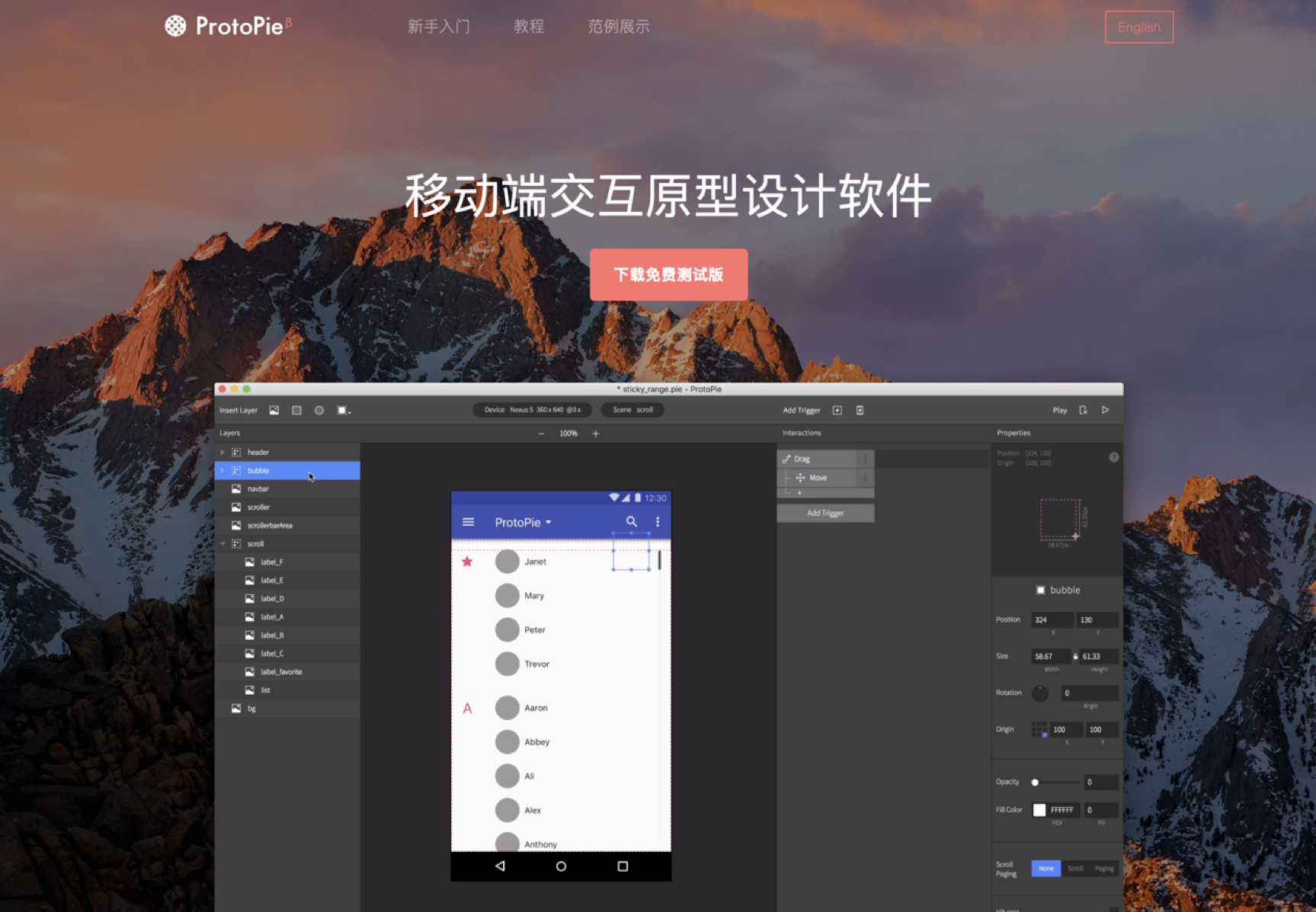Image resolution: width=1316 pixels, height=912 pixels.
Task: Select the label_A layer
Action: point(287,617)
